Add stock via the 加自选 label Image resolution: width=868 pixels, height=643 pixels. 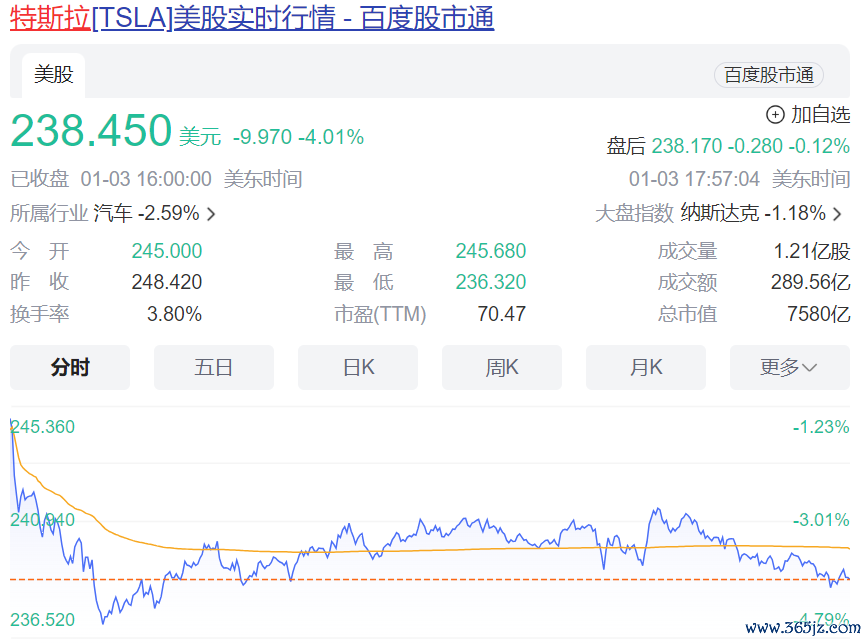click(820, 115)
